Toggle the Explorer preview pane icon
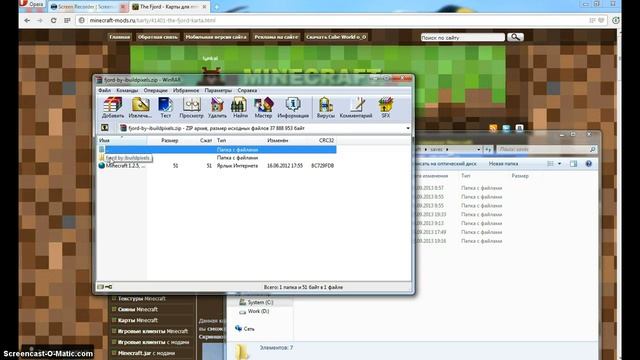This screenshot has width=640, height=360. pos(573,164)
